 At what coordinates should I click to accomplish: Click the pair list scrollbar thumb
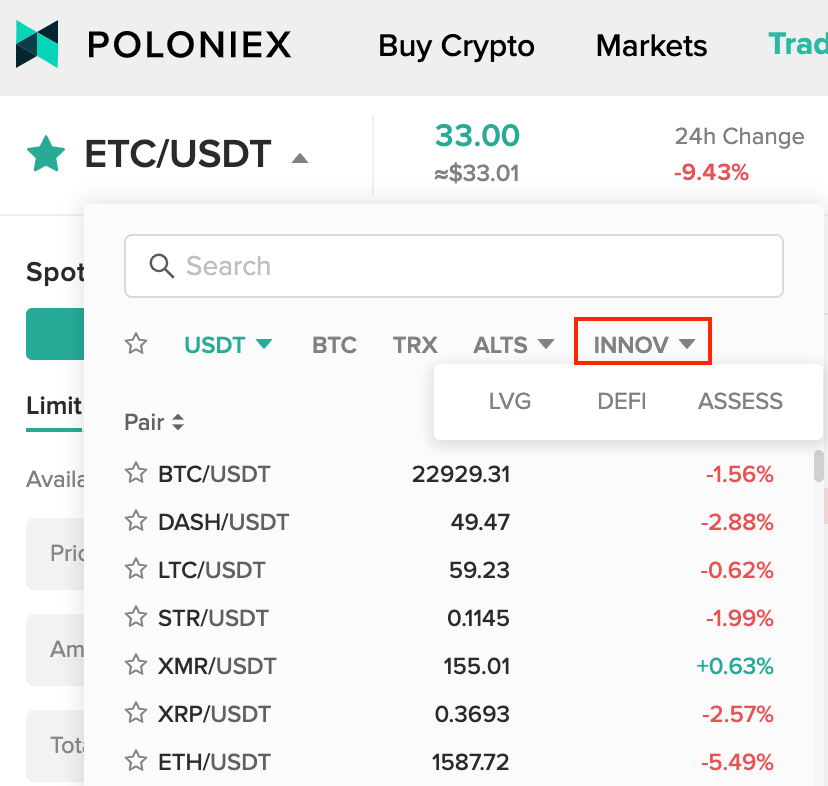tap(819, 466)
